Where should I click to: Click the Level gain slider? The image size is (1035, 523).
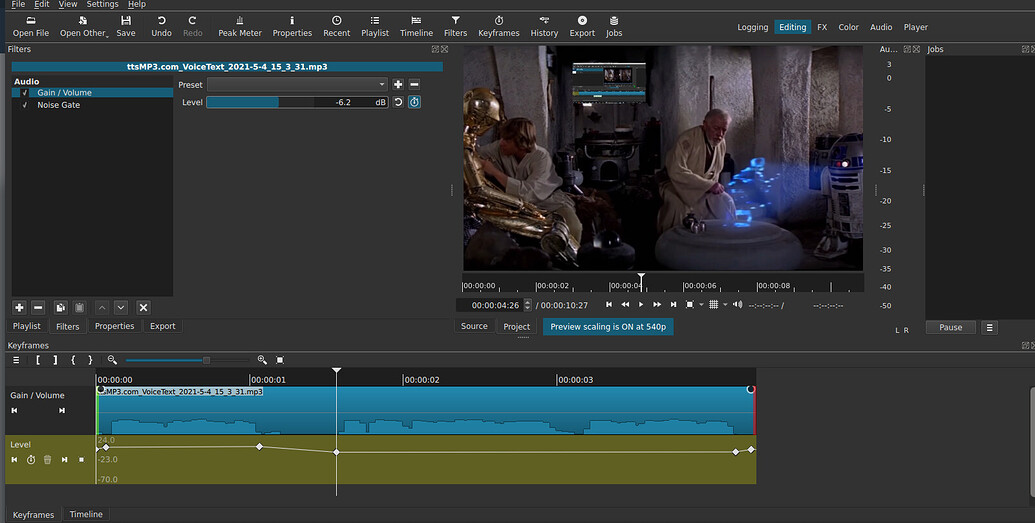point(297,102)
